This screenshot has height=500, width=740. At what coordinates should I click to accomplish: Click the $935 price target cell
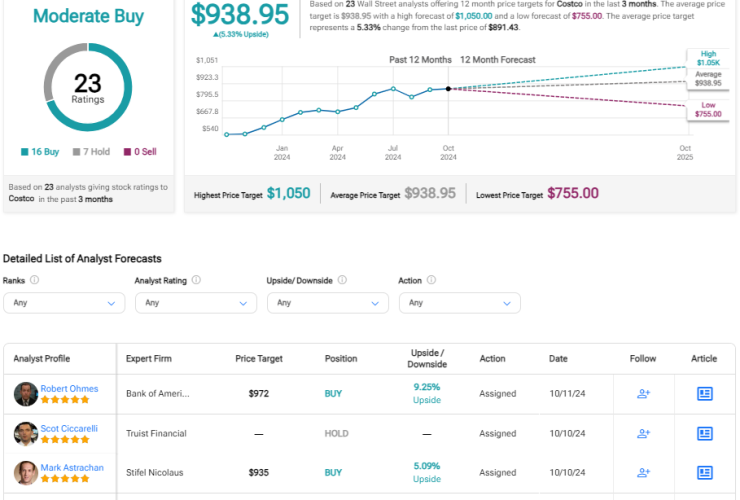coord(259,472)
